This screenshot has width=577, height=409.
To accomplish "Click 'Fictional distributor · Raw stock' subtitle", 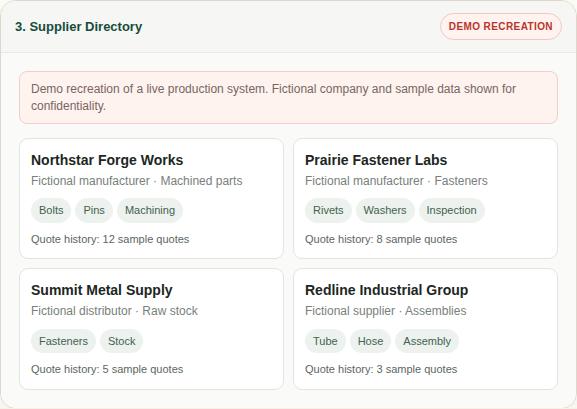I will coord(114,311).
